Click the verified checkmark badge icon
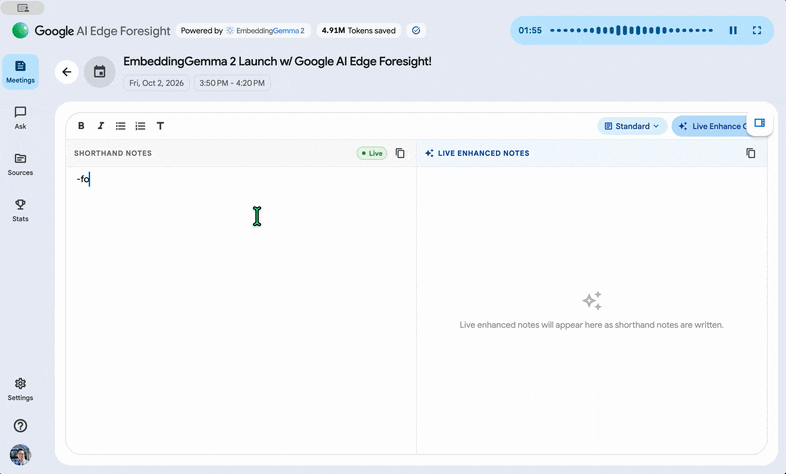786x474 pixels. tap(416, 31)
